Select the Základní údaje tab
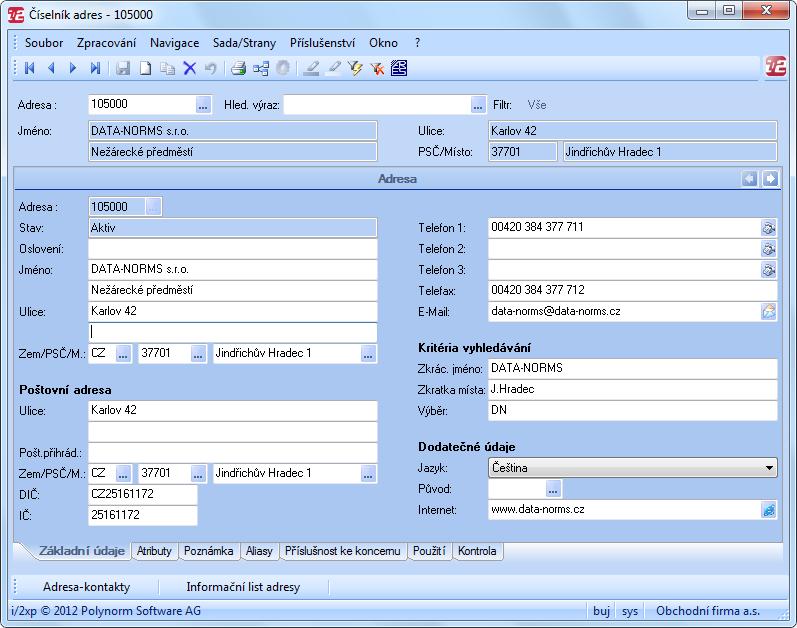The image size is (797, 628). [81, 551]
